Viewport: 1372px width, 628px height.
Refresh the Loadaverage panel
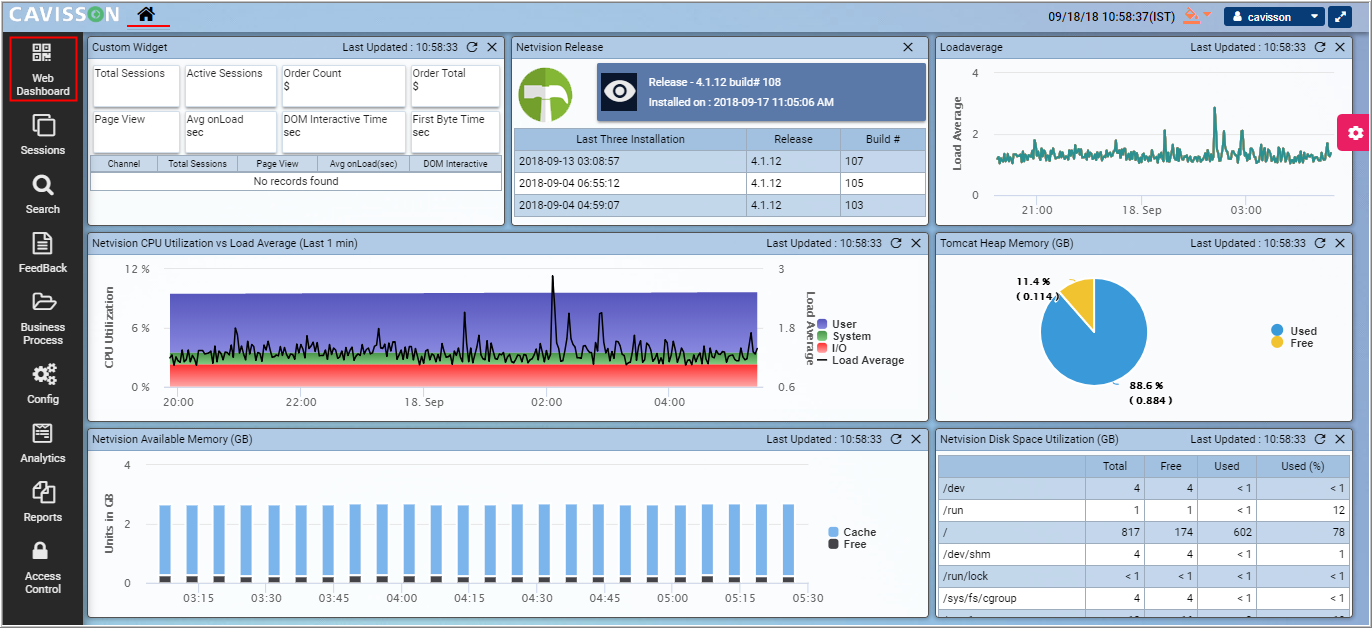[1320, 47]
